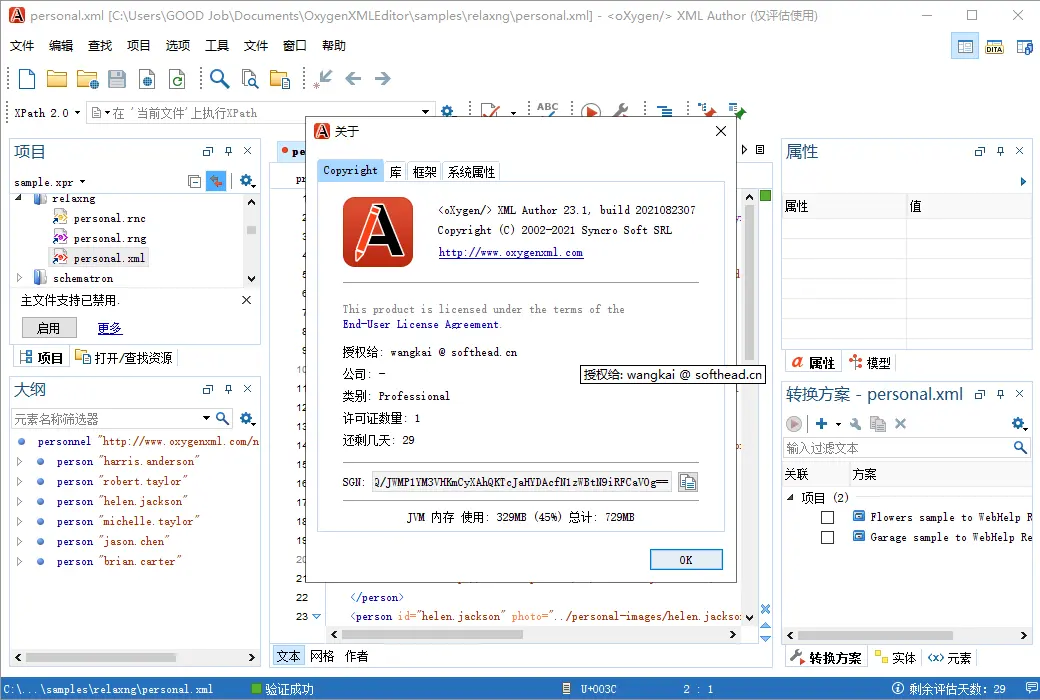Image resolution: width=1040 pixels, height=700 pixels.
Task: Click OK in About dialog
Action: point(686,560)
